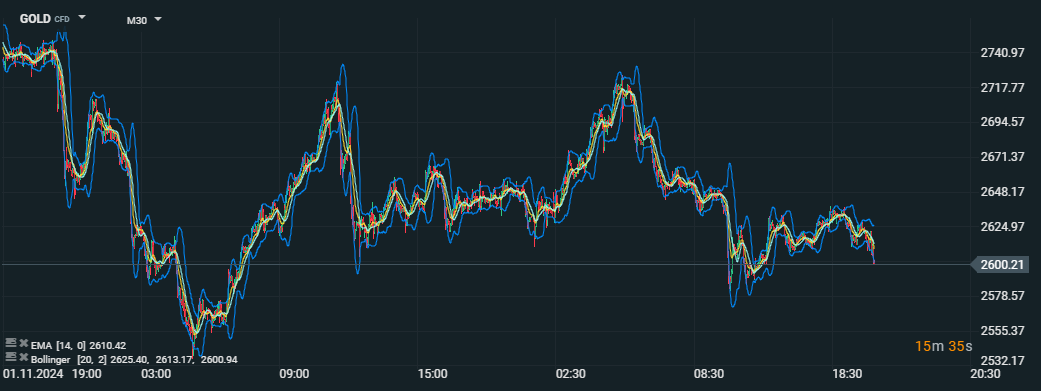This screenshot has width=1041, height=391.
Task: Open the M30 timeframe dropdown
Action: (x=158, y=19)
